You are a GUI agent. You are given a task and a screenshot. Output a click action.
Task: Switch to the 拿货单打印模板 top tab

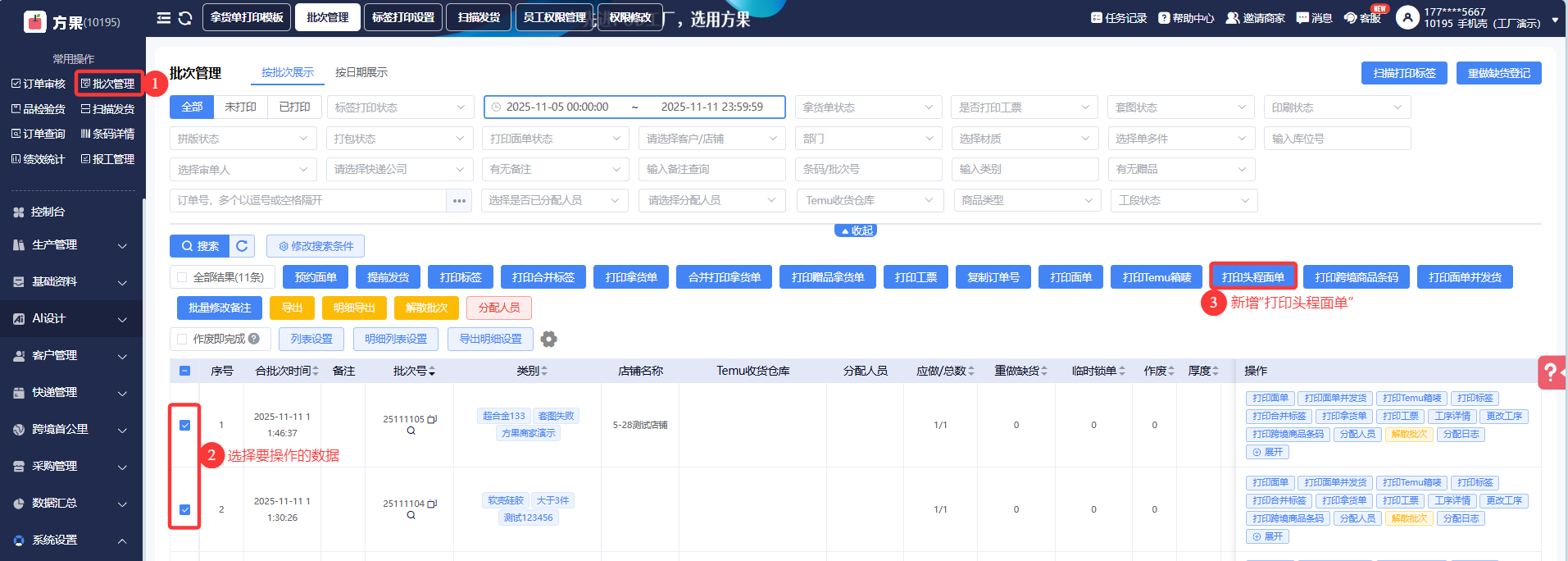pyautogui.click(x=247, y=17)
